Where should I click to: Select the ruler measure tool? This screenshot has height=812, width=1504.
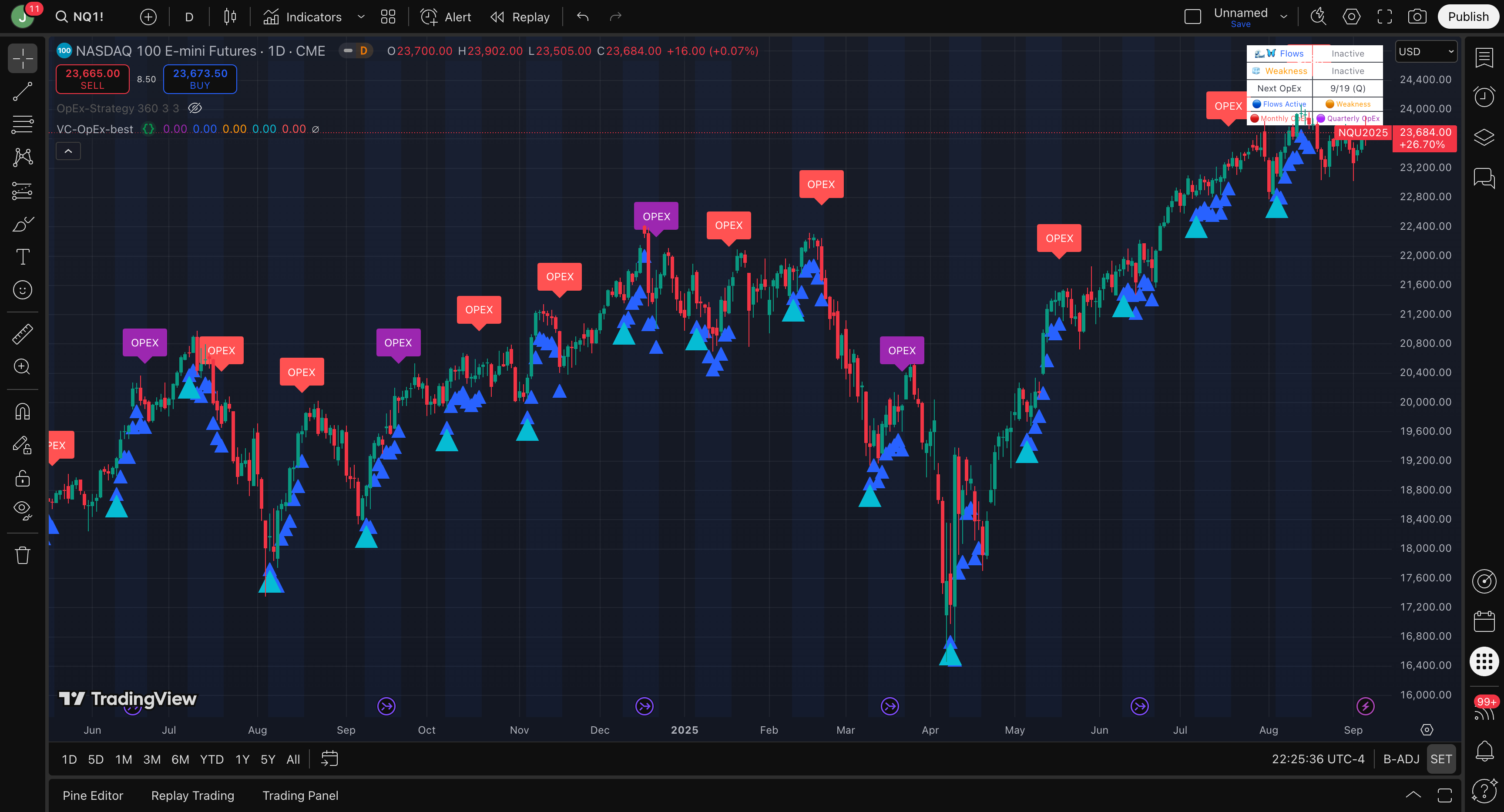coord(23,334)
